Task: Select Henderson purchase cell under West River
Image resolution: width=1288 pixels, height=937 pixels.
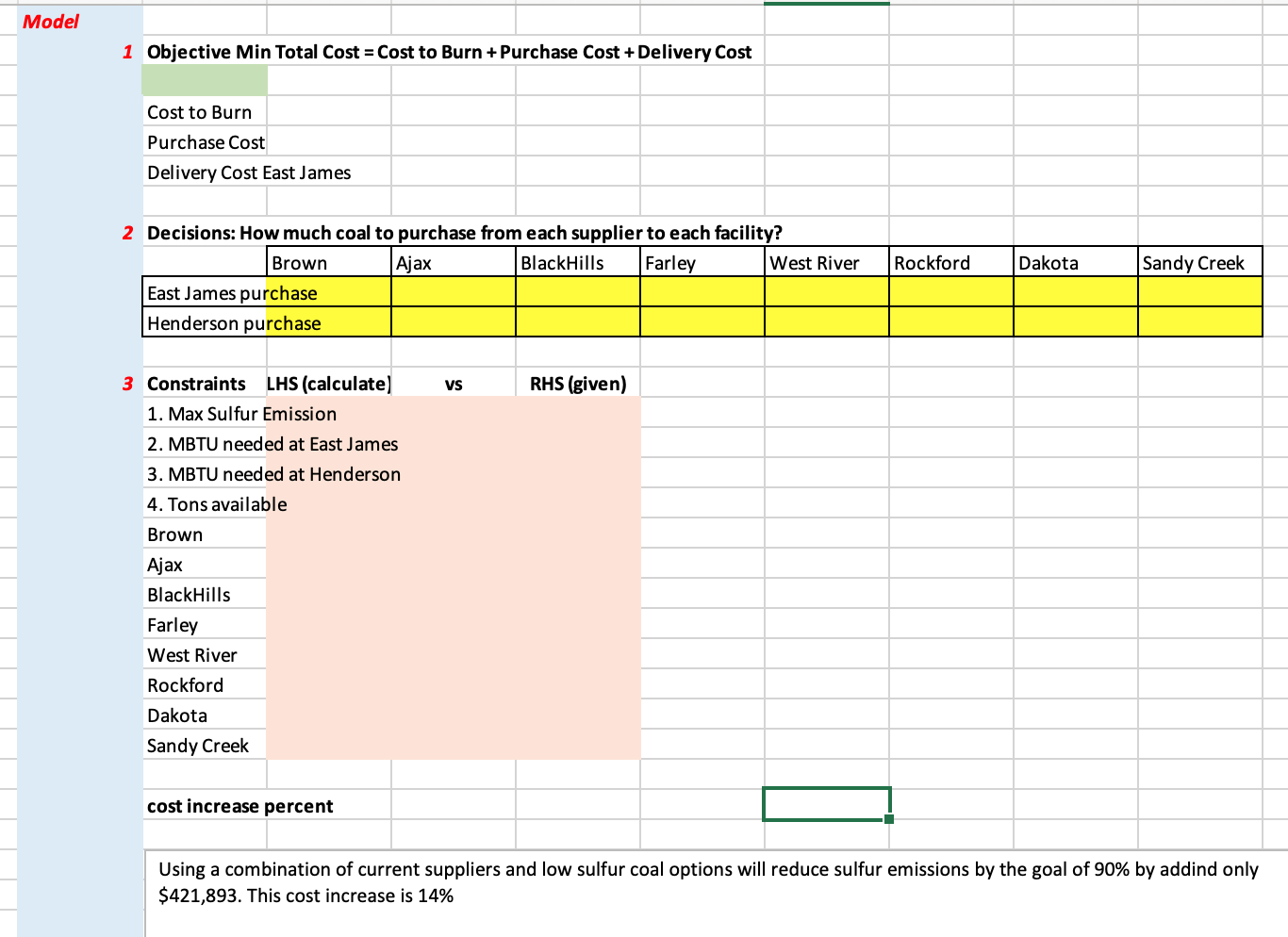Action: (x=827, y=322)
